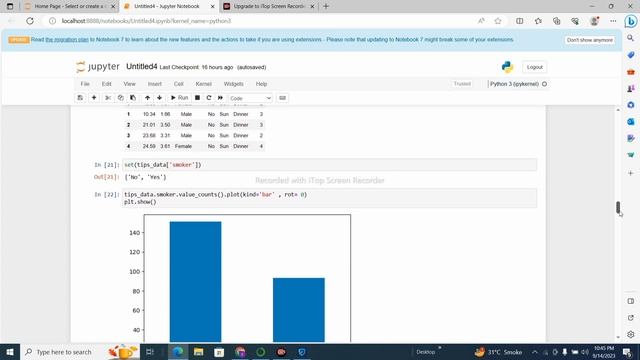Open the notification center icon

point(627,352)
